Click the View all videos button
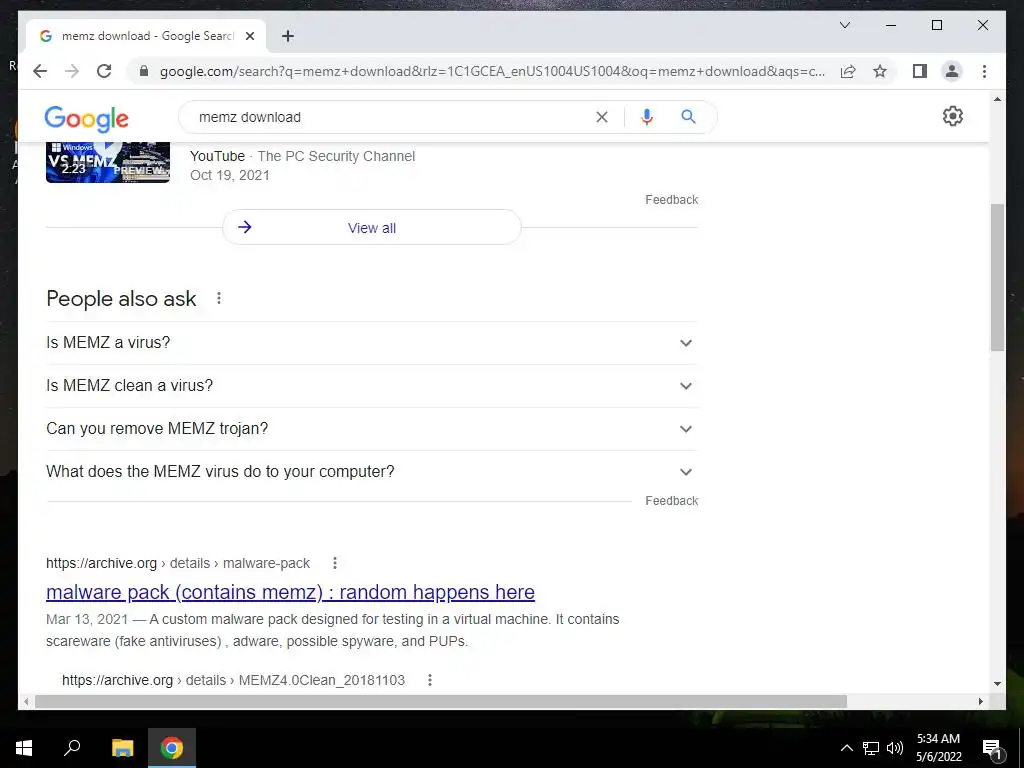The width and height of the screenshot is (1024, 768). 372,227
